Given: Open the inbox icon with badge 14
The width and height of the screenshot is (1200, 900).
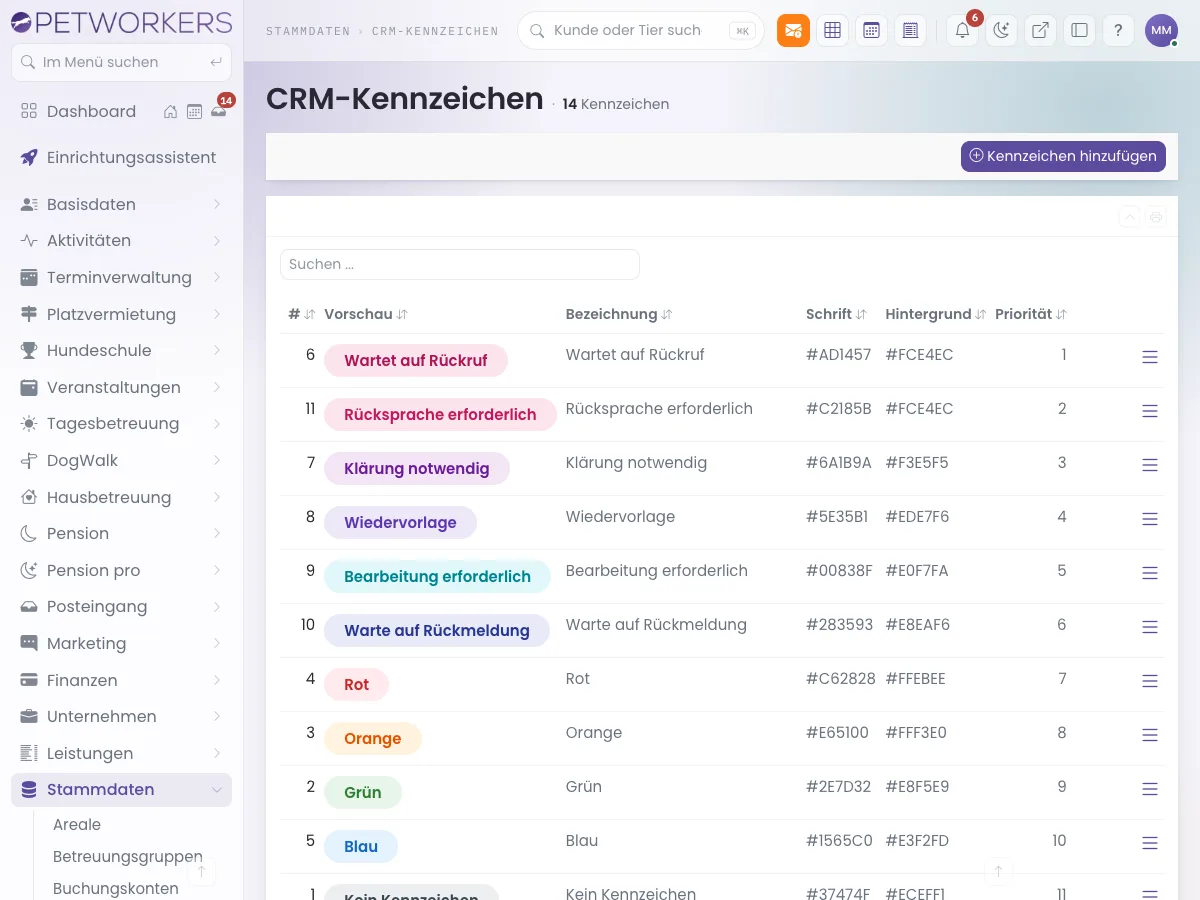Looking at the screenshot, I should pos(218,112).
